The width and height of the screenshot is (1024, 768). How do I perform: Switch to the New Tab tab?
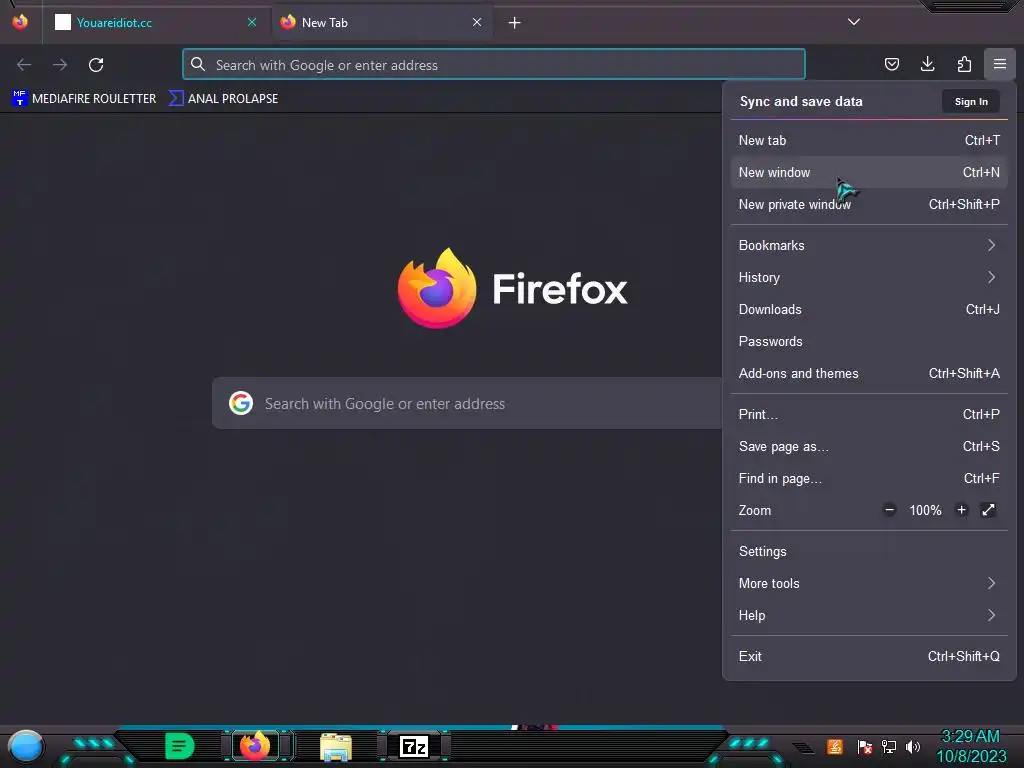[x=382, y=22]
